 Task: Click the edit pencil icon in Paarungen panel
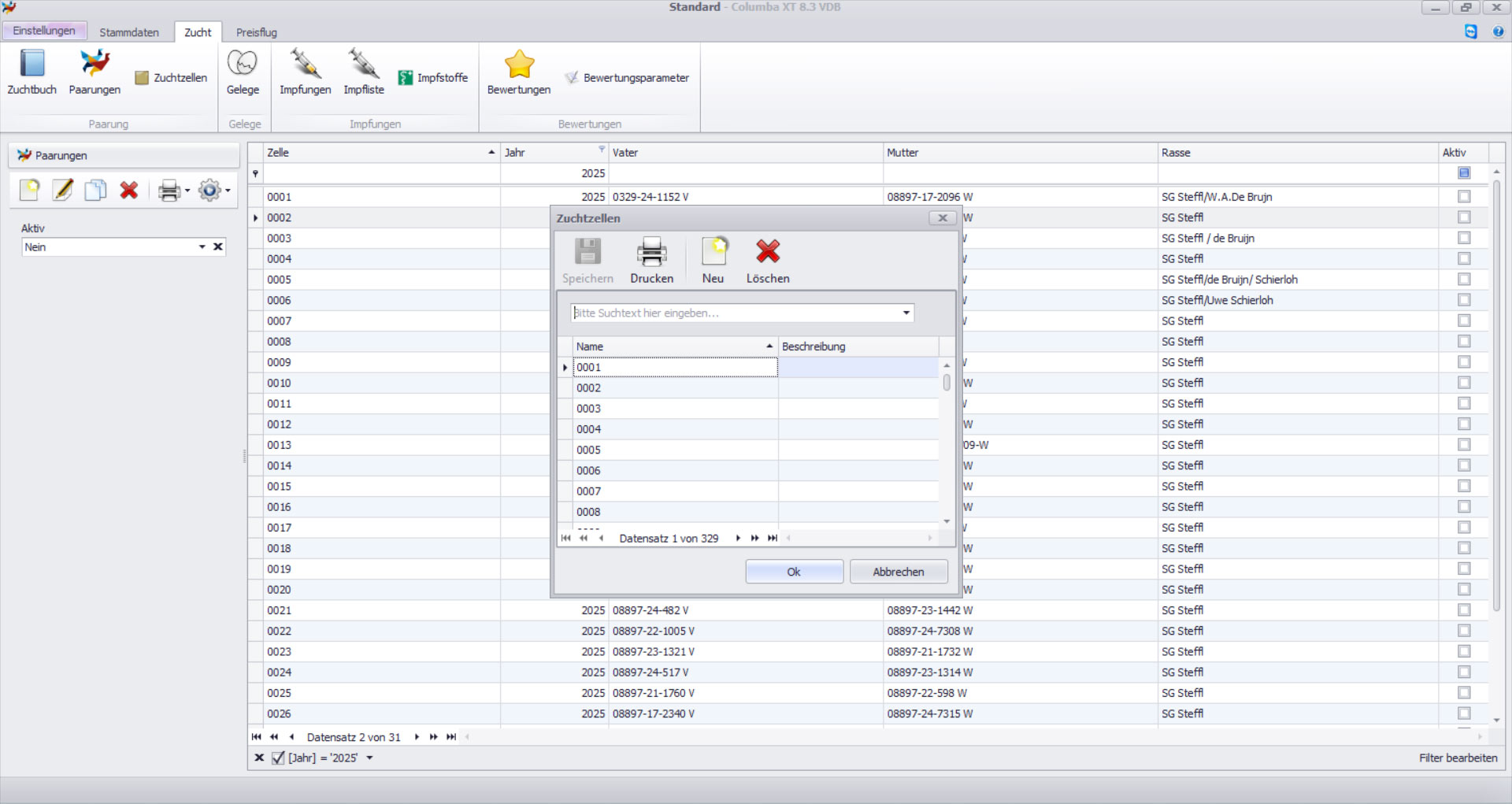coord(62,191)
